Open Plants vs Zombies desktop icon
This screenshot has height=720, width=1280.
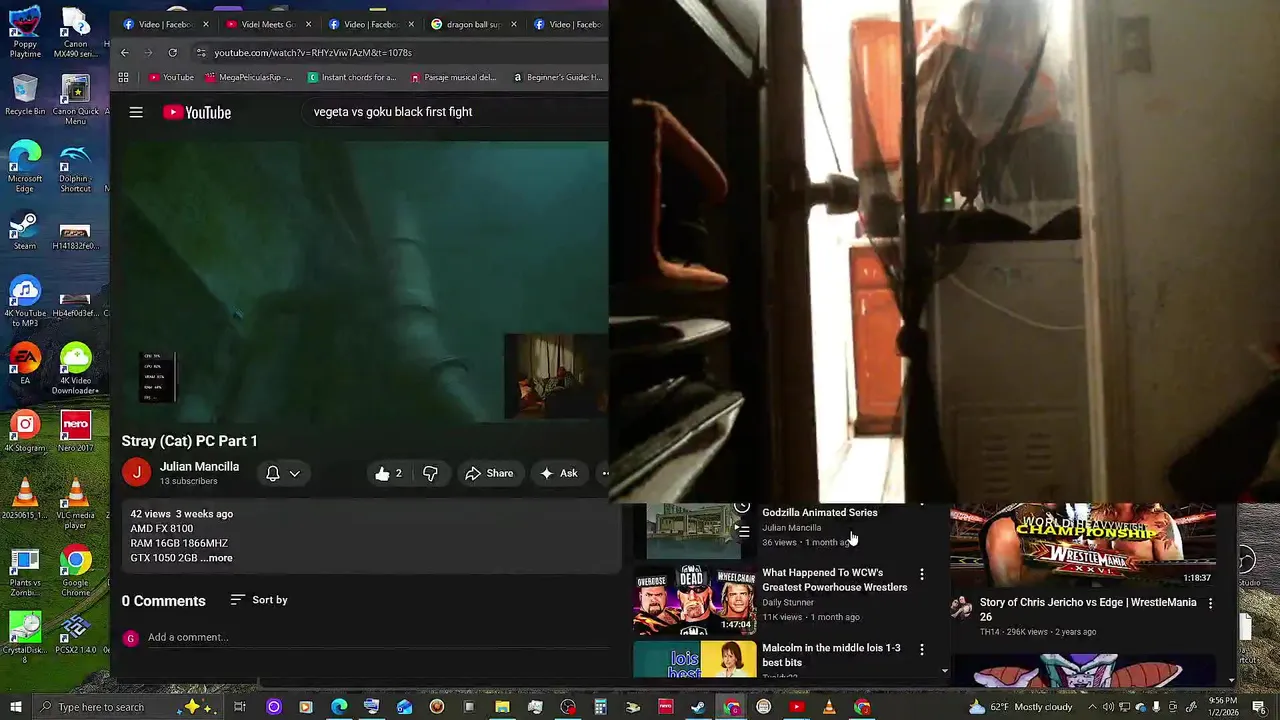coord(25,572)
